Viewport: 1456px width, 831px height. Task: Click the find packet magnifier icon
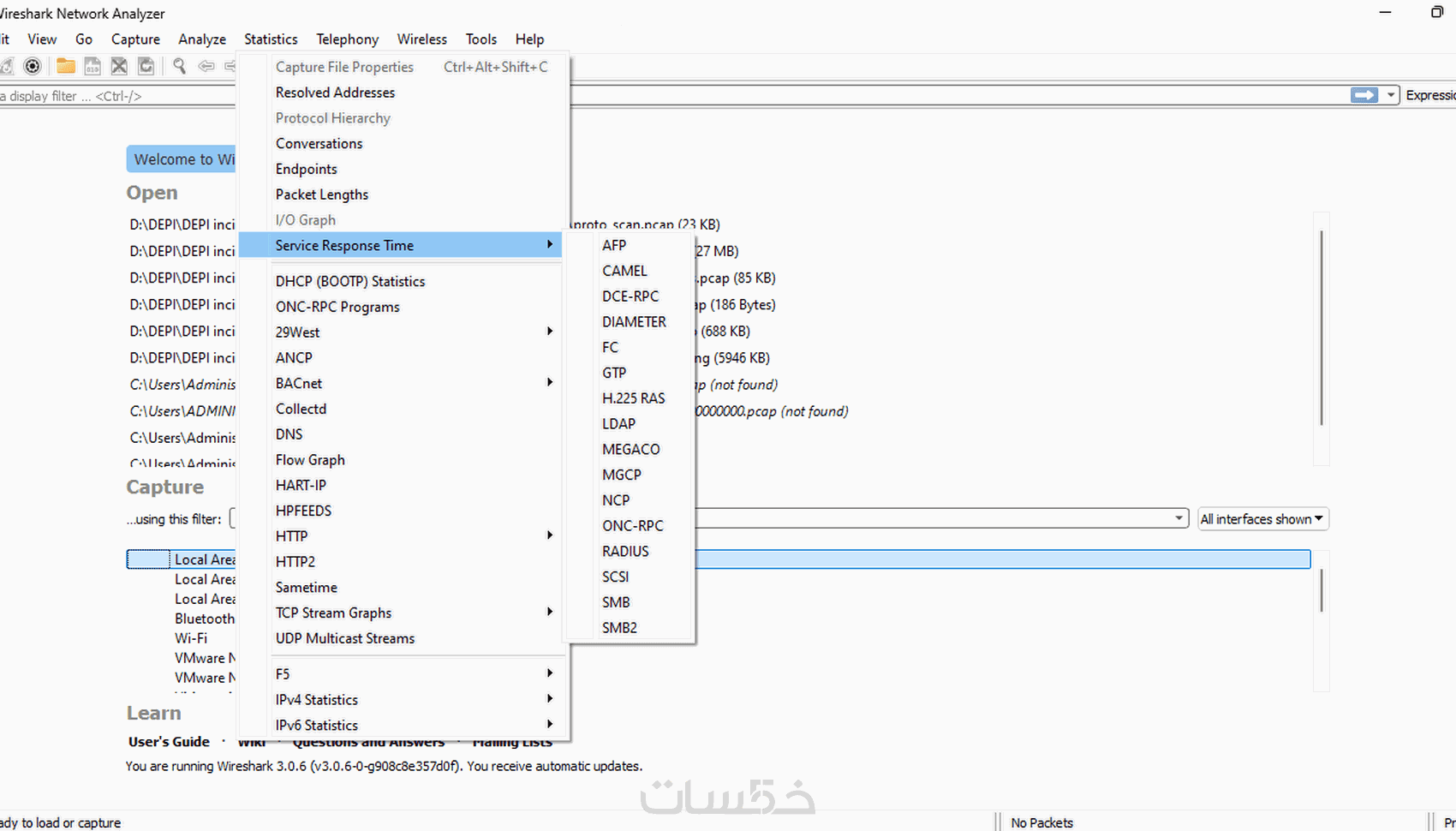point(180,66)
